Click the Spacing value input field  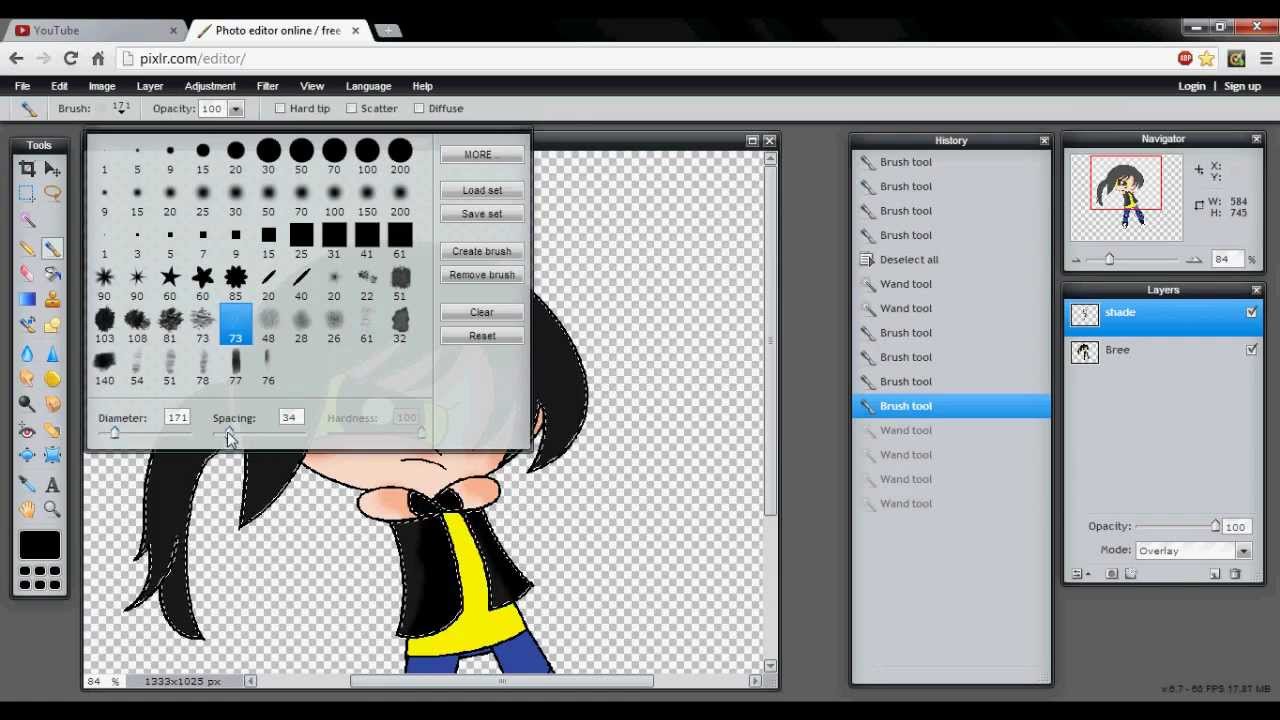[289, 418]
